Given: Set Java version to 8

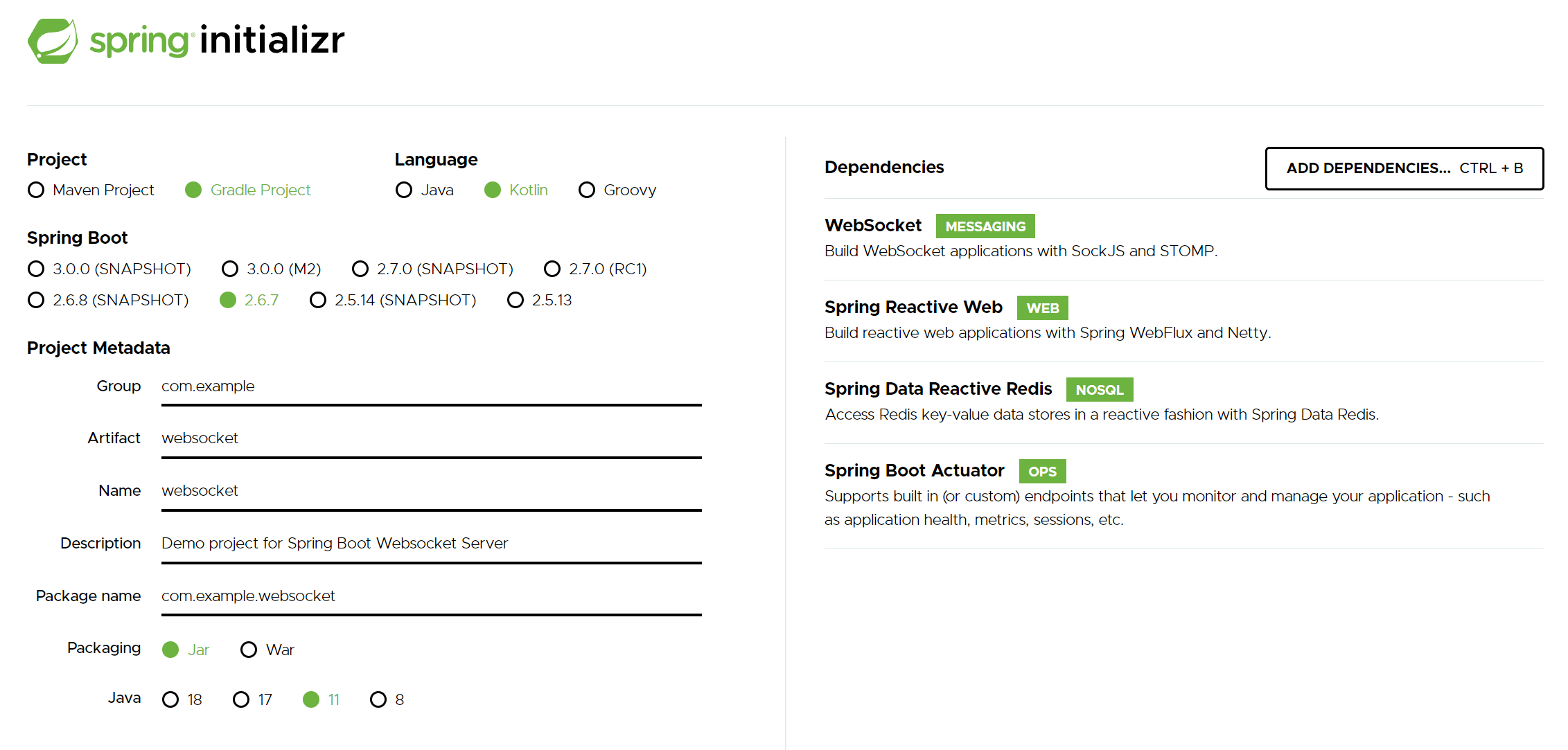Looking at the screenshot, I should 378,699.
